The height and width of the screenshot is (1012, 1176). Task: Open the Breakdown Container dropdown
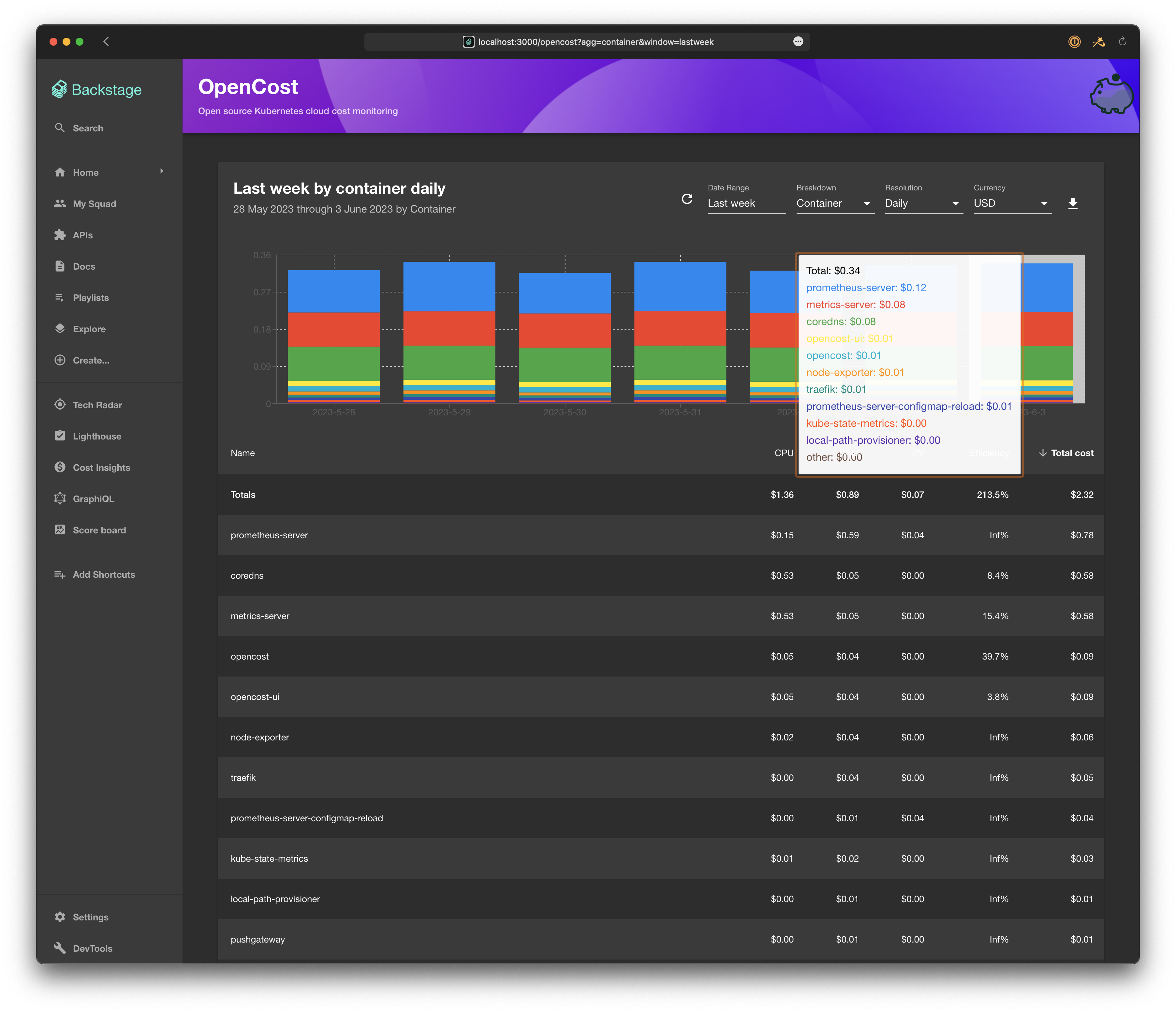click(835, 203)
